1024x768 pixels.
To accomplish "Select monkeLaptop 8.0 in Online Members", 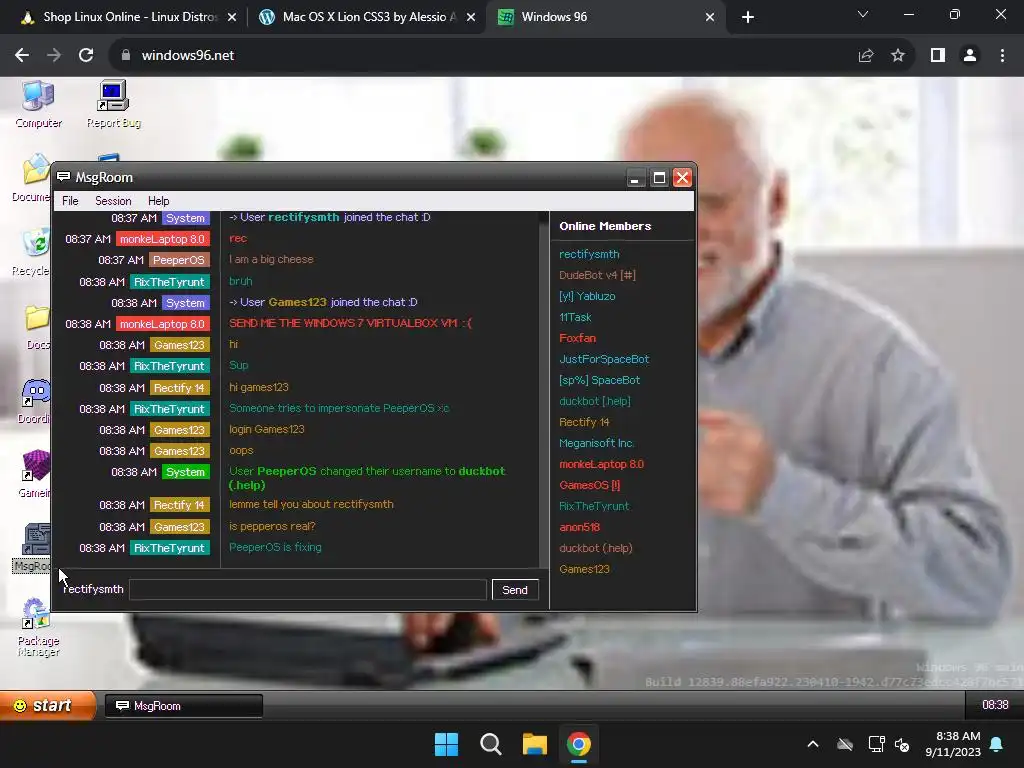I will click(x=601, y=464).
